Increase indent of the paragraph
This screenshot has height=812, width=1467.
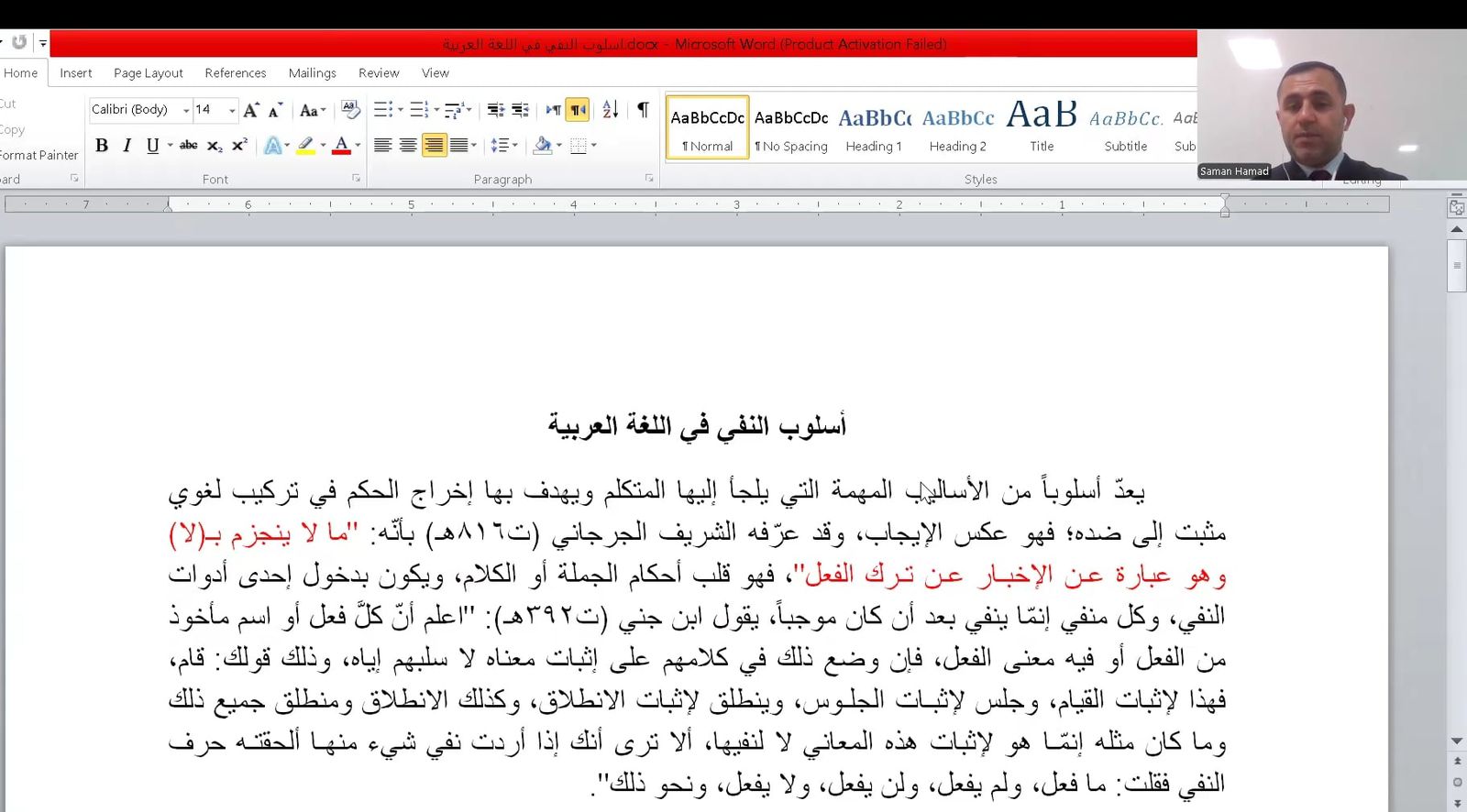(520, 110)
